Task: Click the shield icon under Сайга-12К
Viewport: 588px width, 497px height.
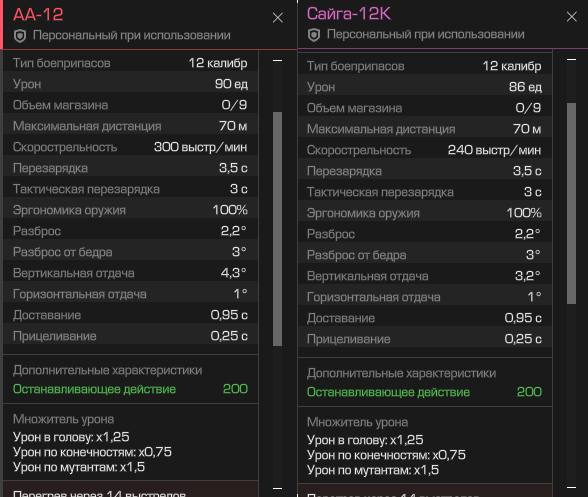Action: point(314,35)
